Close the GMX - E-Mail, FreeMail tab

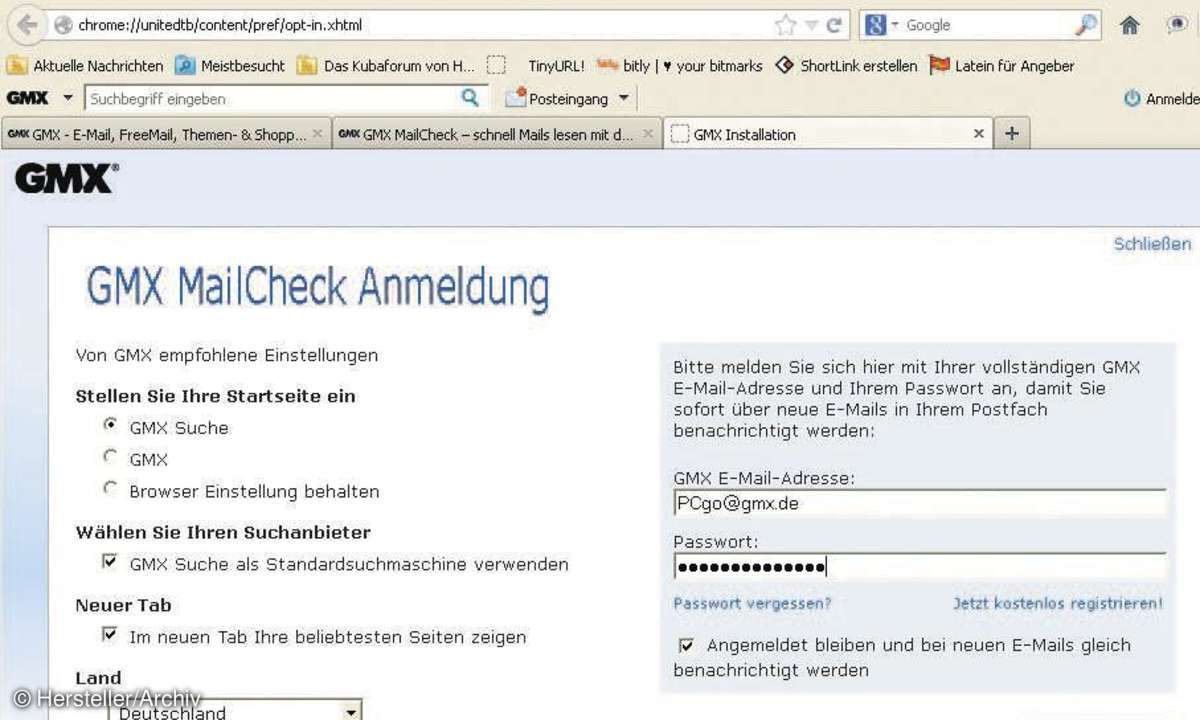pyautogui.click(x=317, y=134)
